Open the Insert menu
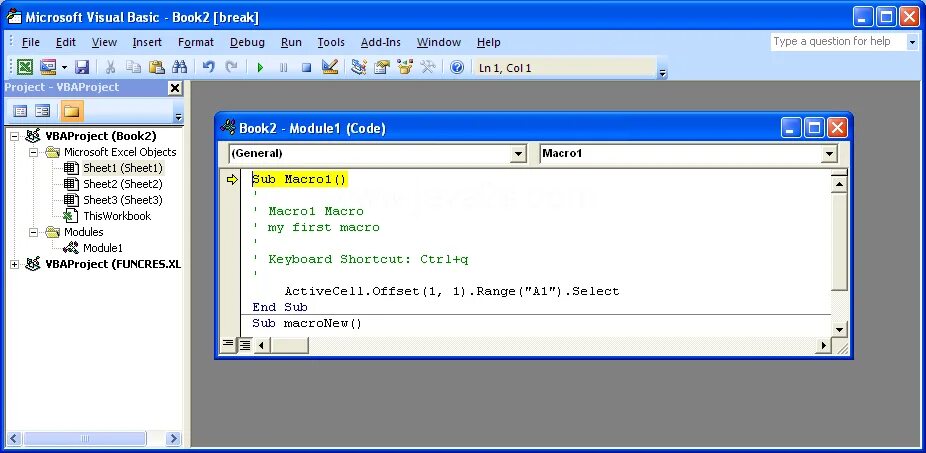This screenshot has height=453, width=926. point(147,42)
